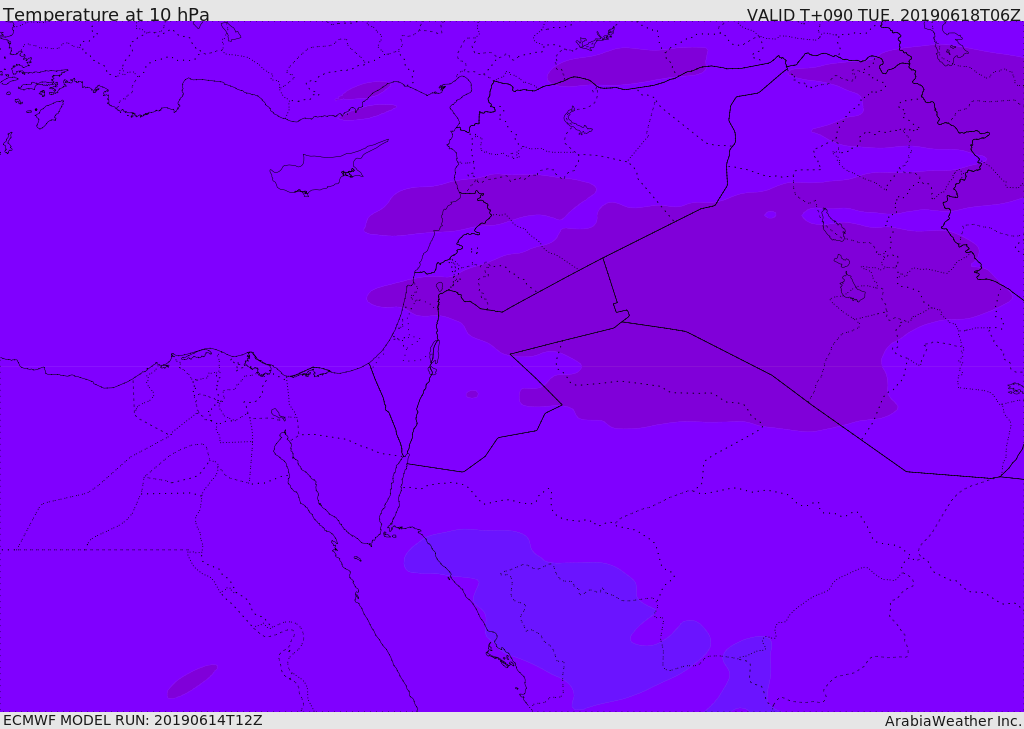1024x729 pixels.
Task: Click the 'Temperature at 10 hPa' title text
Action: pos(106,14)
